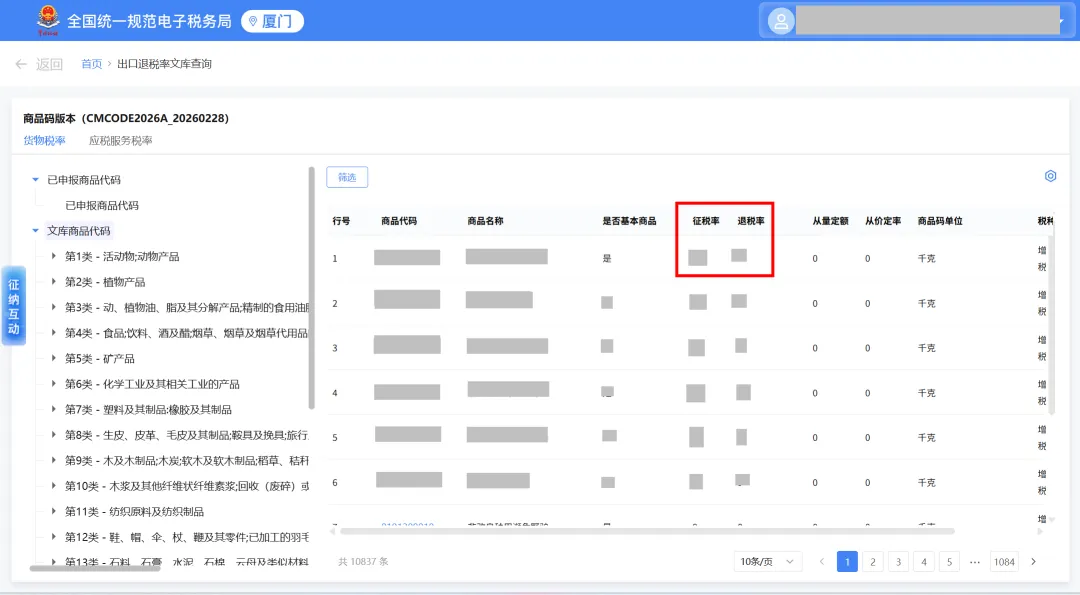The height and width of the screenshot is (595, 1080).
Task: Open the 厦门 location selector
Action: (272, 21)
